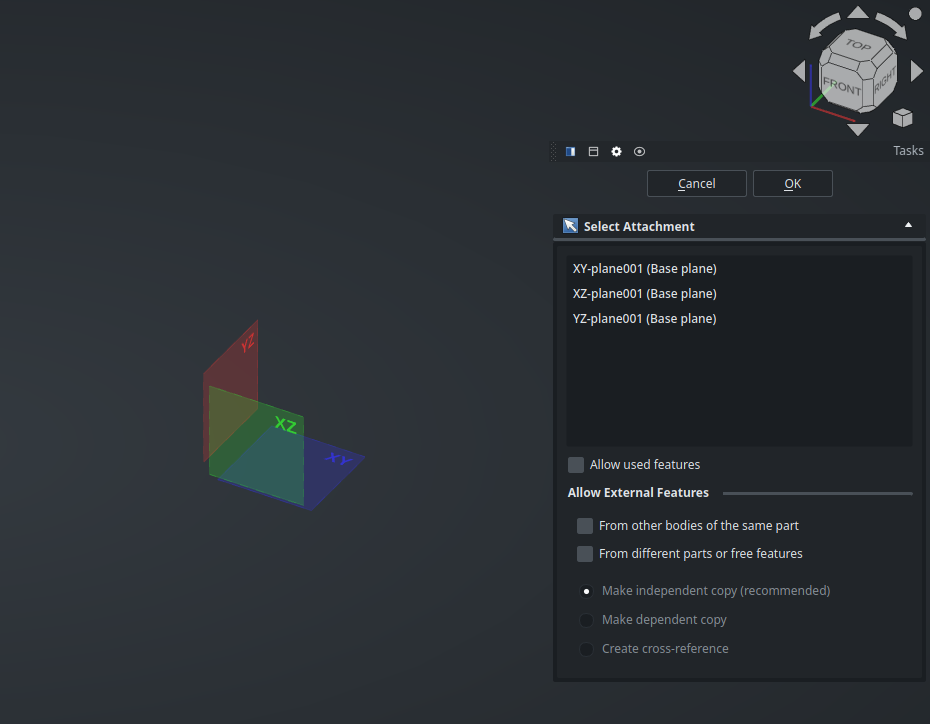Screen dimensions: 930x724
Task: Select the Make dependent copy radio option
Action: [587, 620]
